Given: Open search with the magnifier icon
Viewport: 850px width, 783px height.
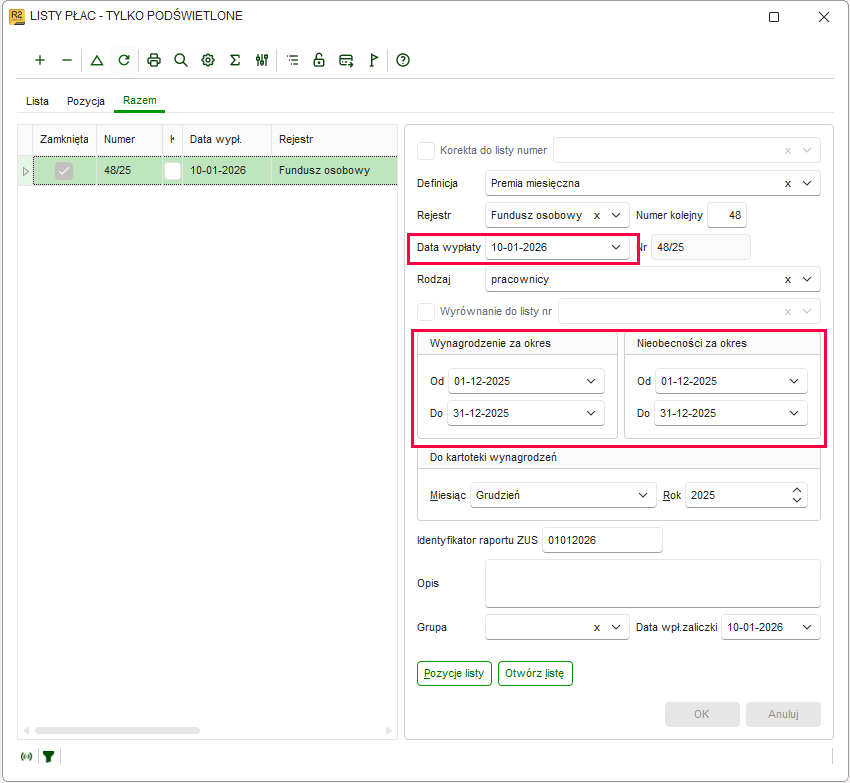Looking at the screenshot, I should click(x=181, y=60).
